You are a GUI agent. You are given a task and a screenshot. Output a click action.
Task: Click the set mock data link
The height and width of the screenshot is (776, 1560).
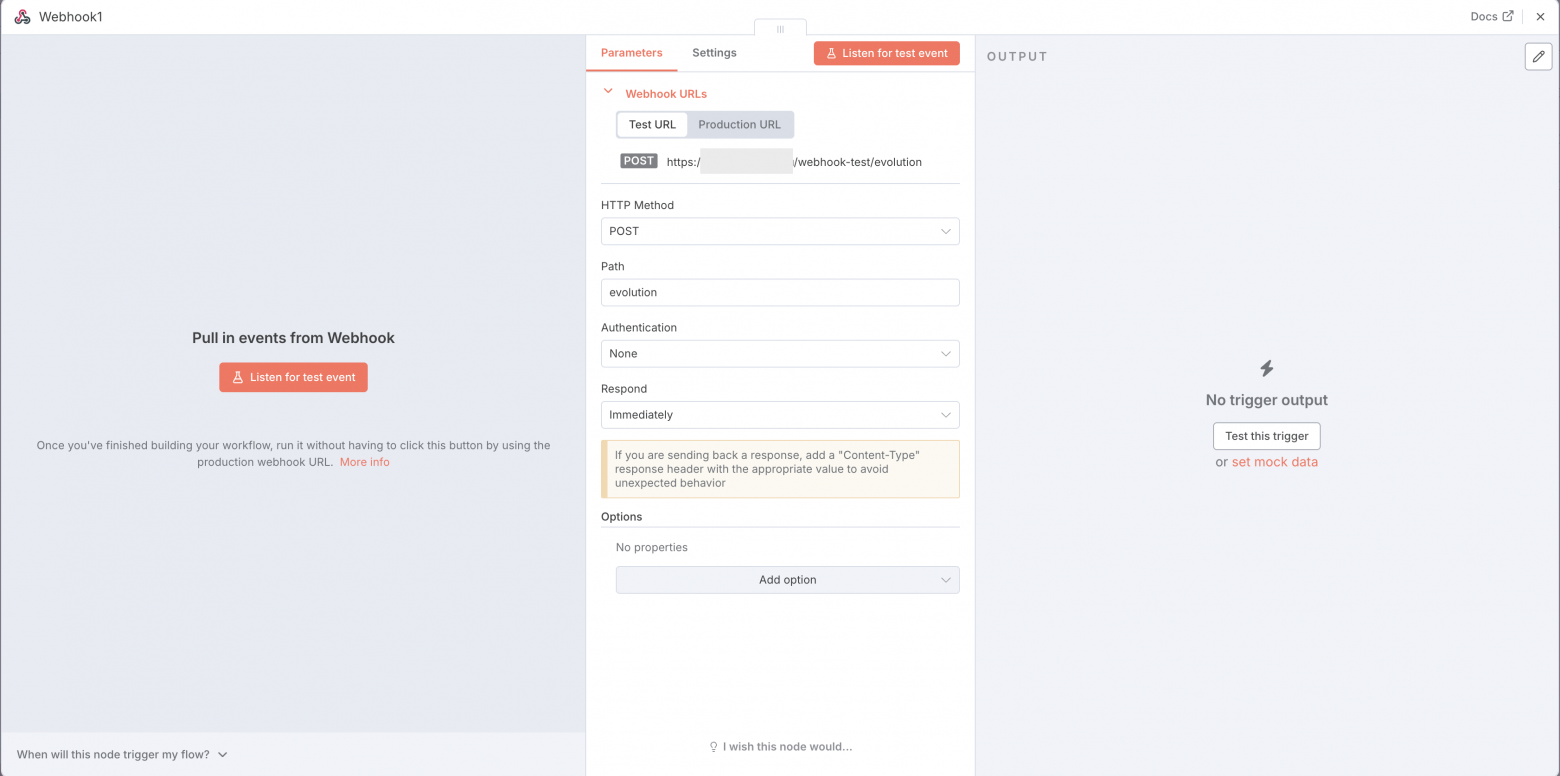coord(1274,462)
